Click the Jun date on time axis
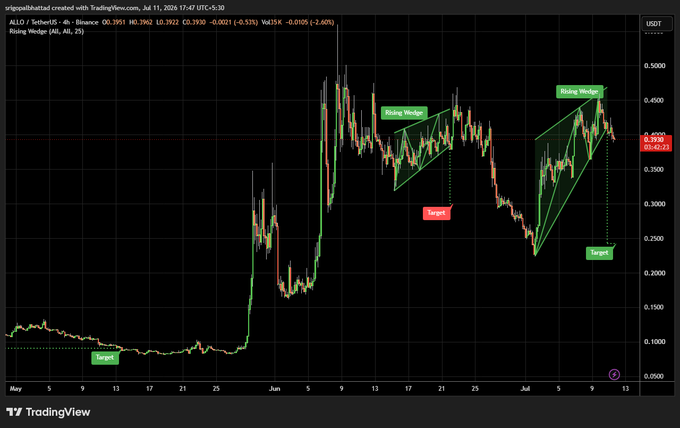This screenshot has height=428, width=680. tap(275, 389)
